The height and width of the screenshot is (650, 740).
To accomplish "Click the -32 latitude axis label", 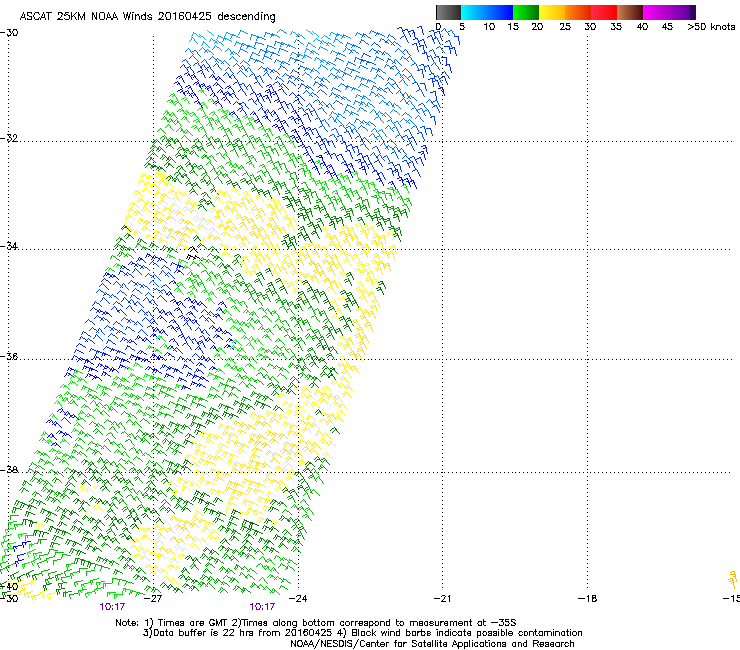I will (x=9, y=138).
